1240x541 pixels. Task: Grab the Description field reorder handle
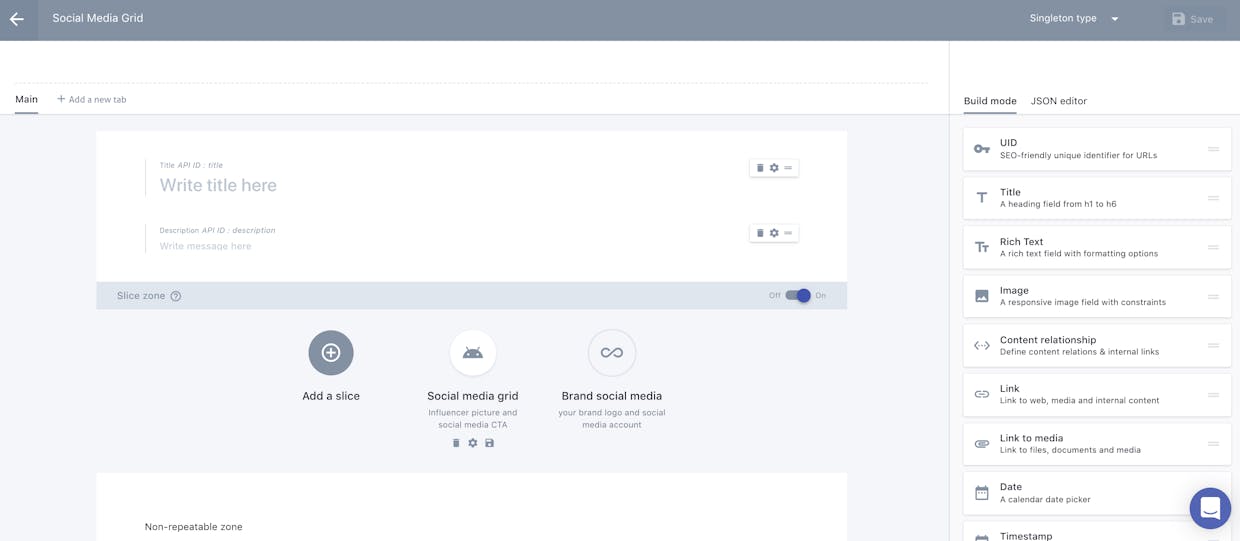(788, 233)
